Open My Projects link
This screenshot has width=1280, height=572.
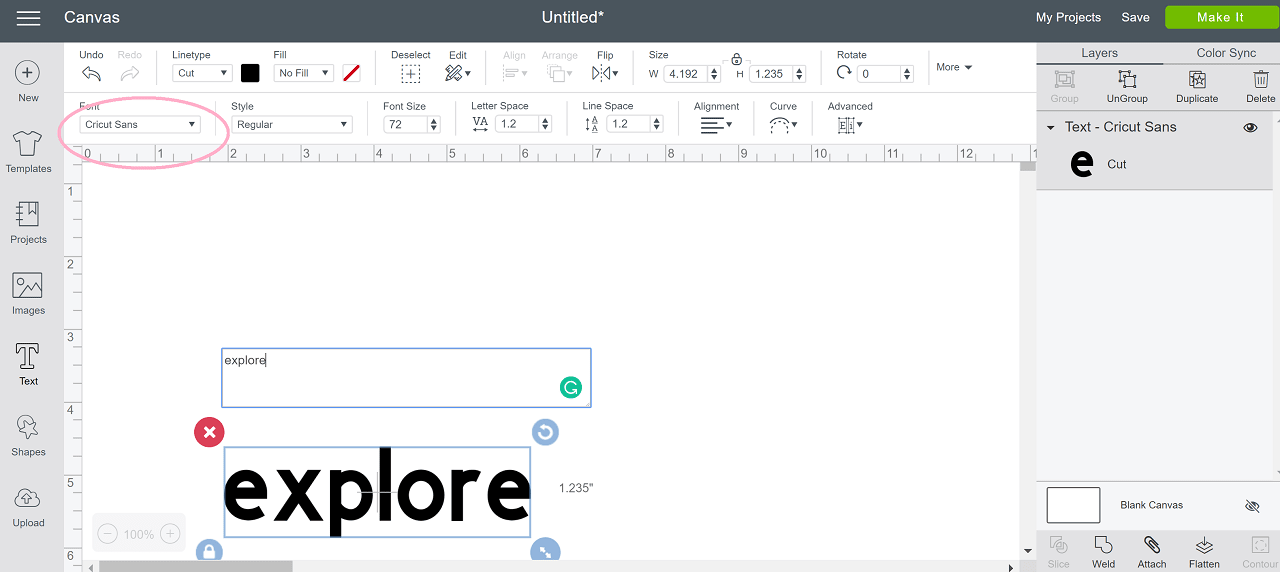point(1068,17)
